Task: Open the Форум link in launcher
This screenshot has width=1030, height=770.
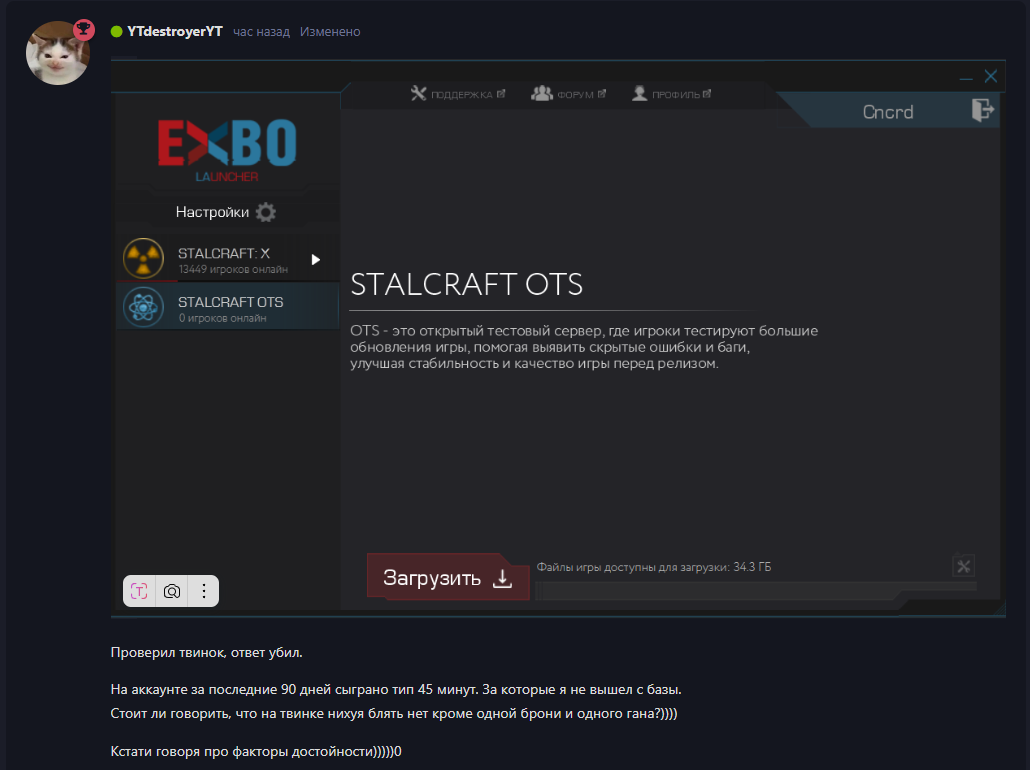Action: tap(568, 94)
